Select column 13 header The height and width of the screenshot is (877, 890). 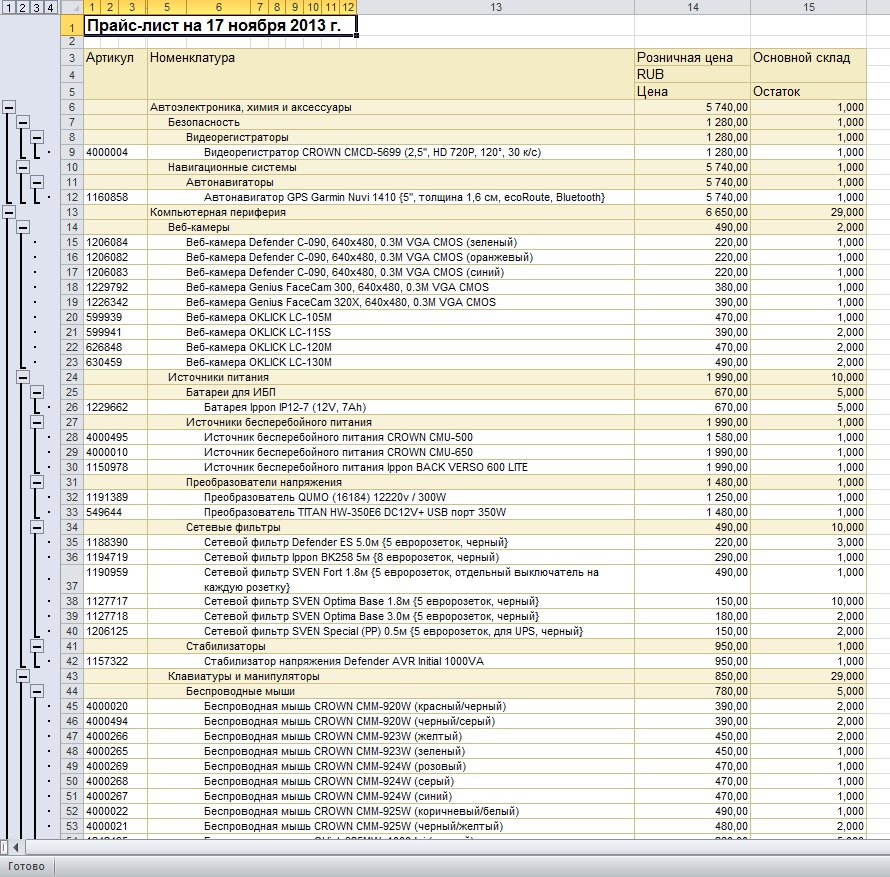496,7
